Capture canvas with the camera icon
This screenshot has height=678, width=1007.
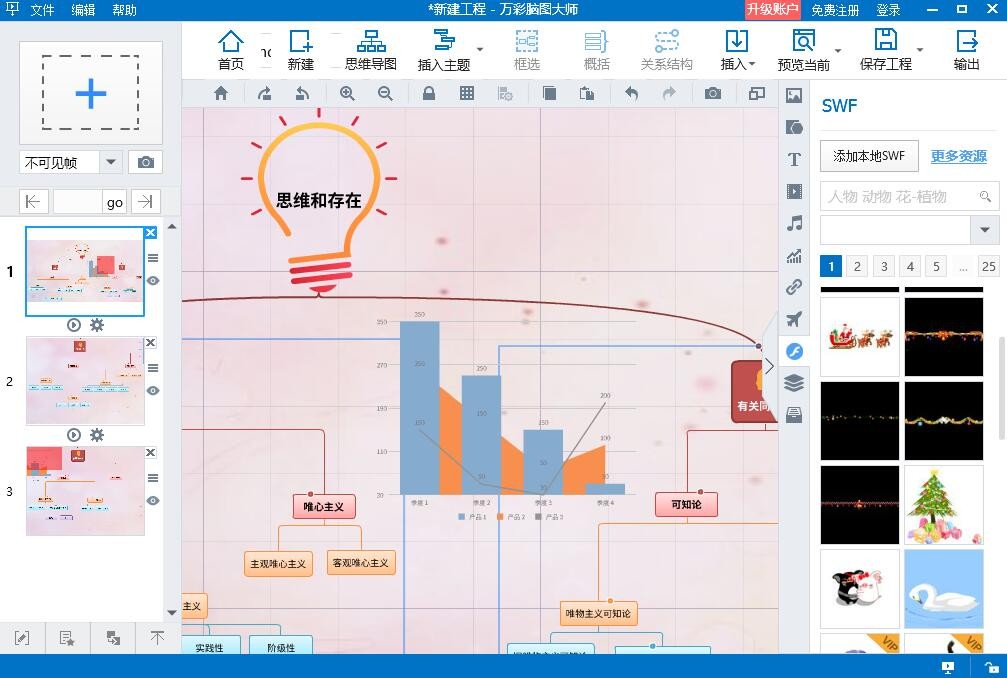(x=713, y=93)
